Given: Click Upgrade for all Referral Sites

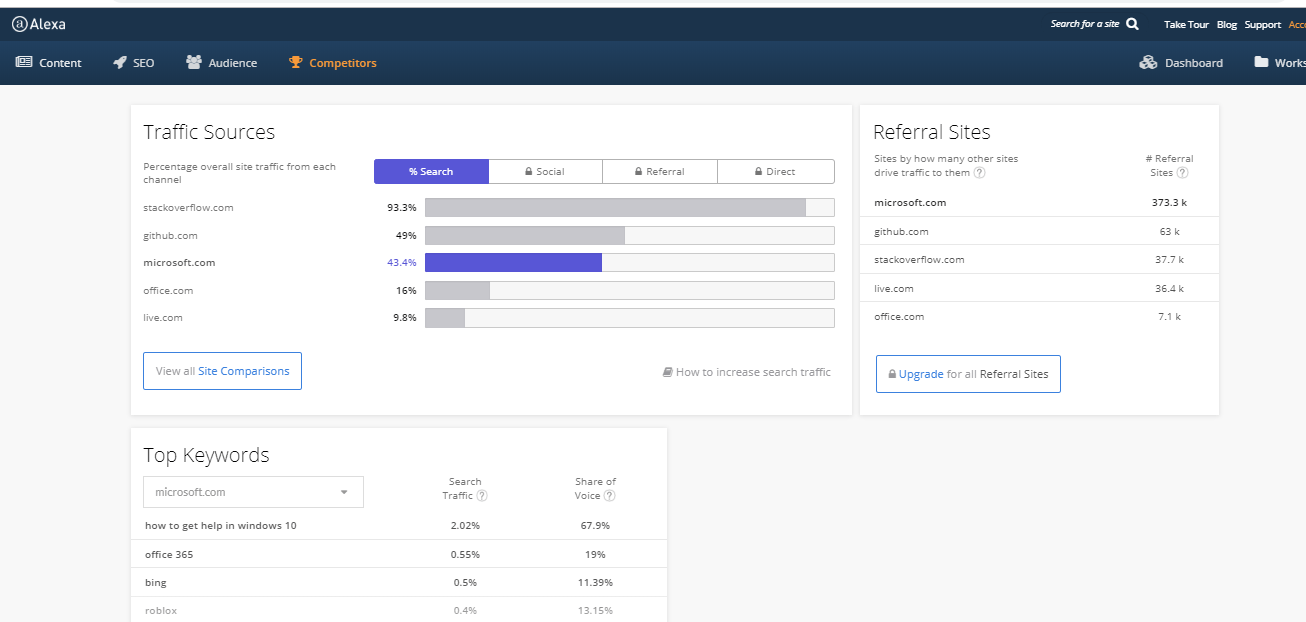Looking at the screenshot, I should (x=968, y=374).
